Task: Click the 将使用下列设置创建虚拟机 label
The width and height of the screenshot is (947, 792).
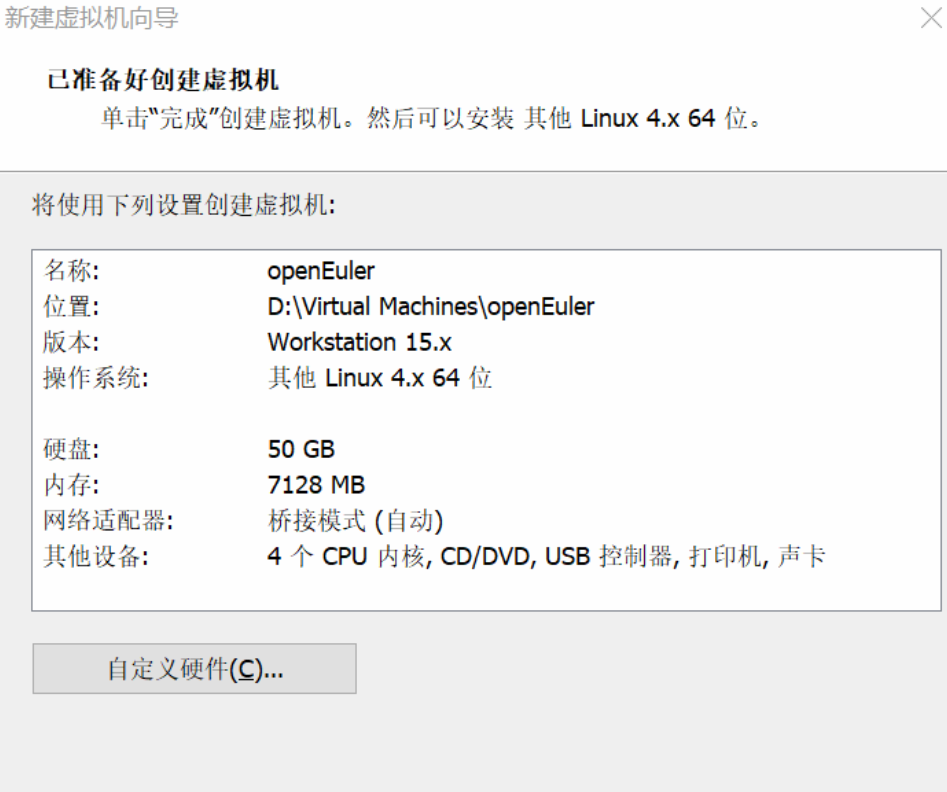Action: coord(183,206)
